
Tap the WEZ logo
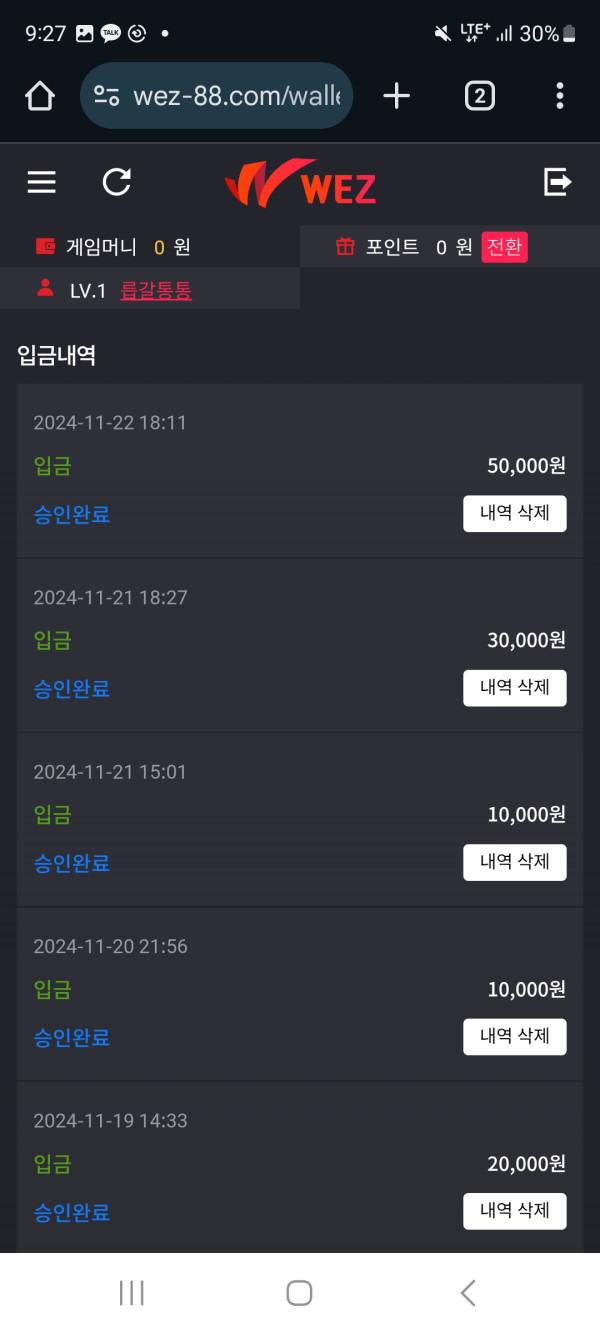300,184
